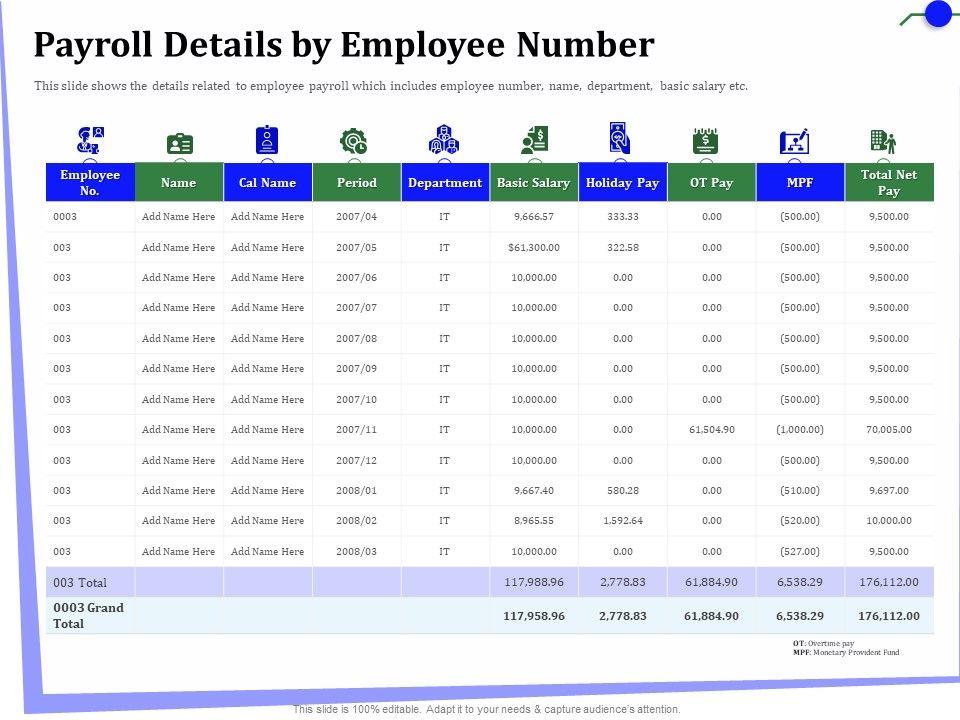Click the holiday pay value 322.58

[x=623, y=247]
